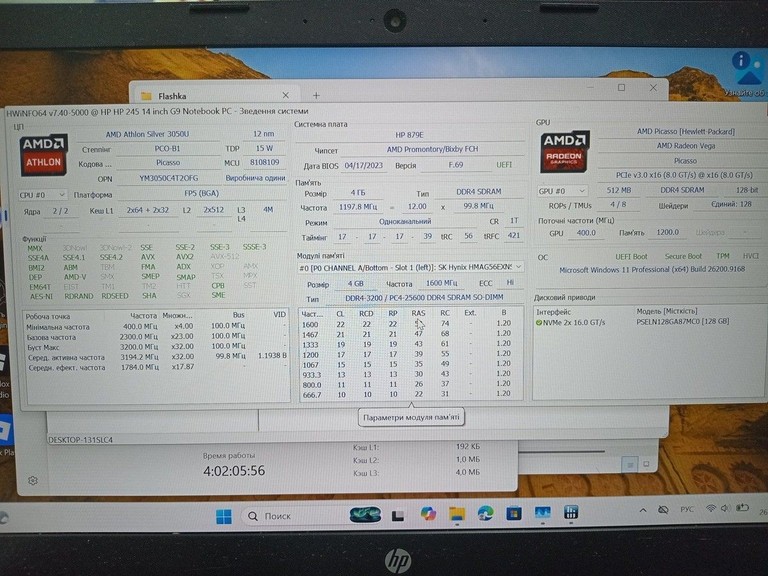
Task: Launch Microsoft Edge from taskbar
Action: point(485,513)
